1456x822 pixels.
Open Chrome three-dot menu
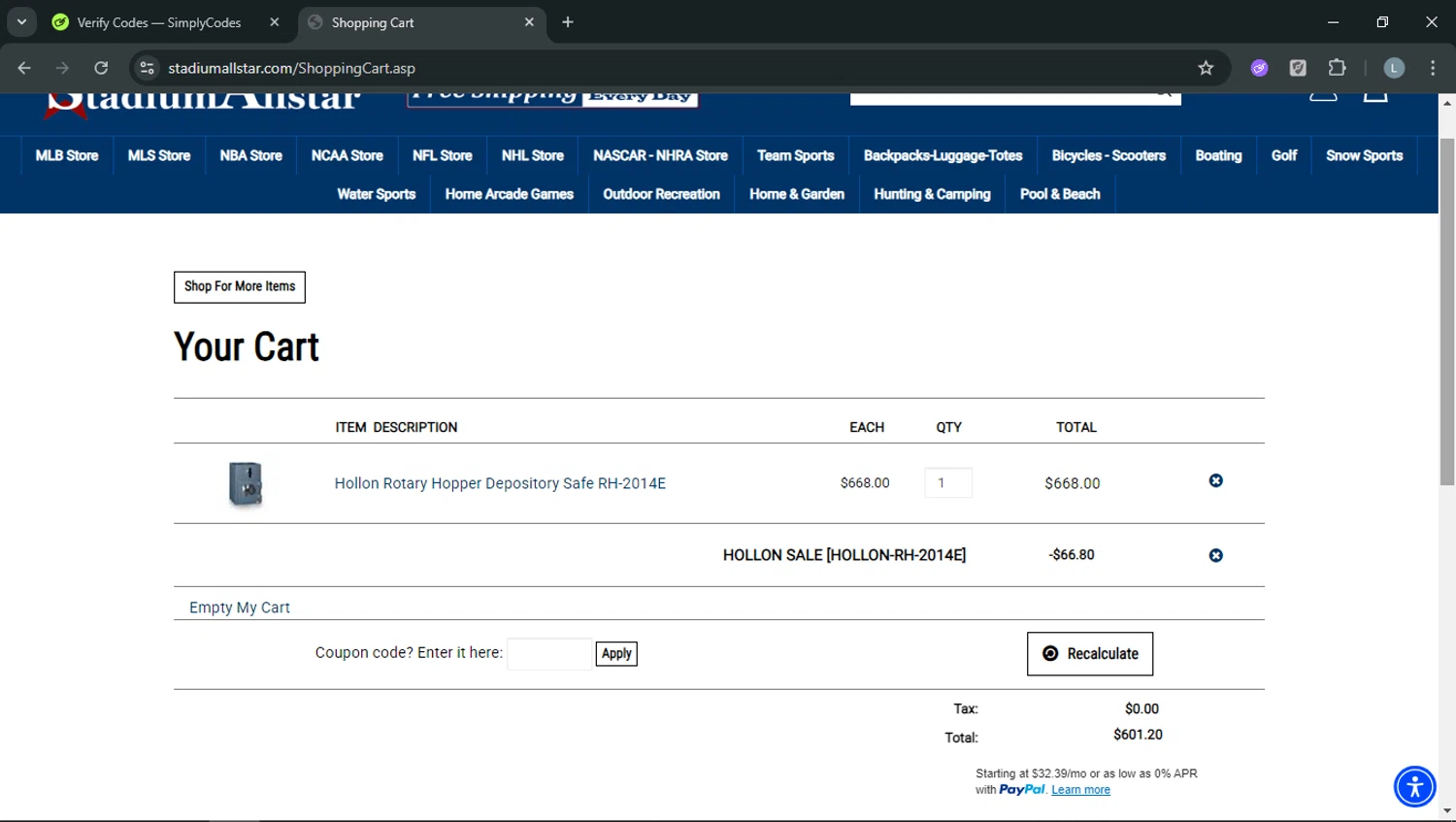pyautogui.click(x=1433, y=68)
